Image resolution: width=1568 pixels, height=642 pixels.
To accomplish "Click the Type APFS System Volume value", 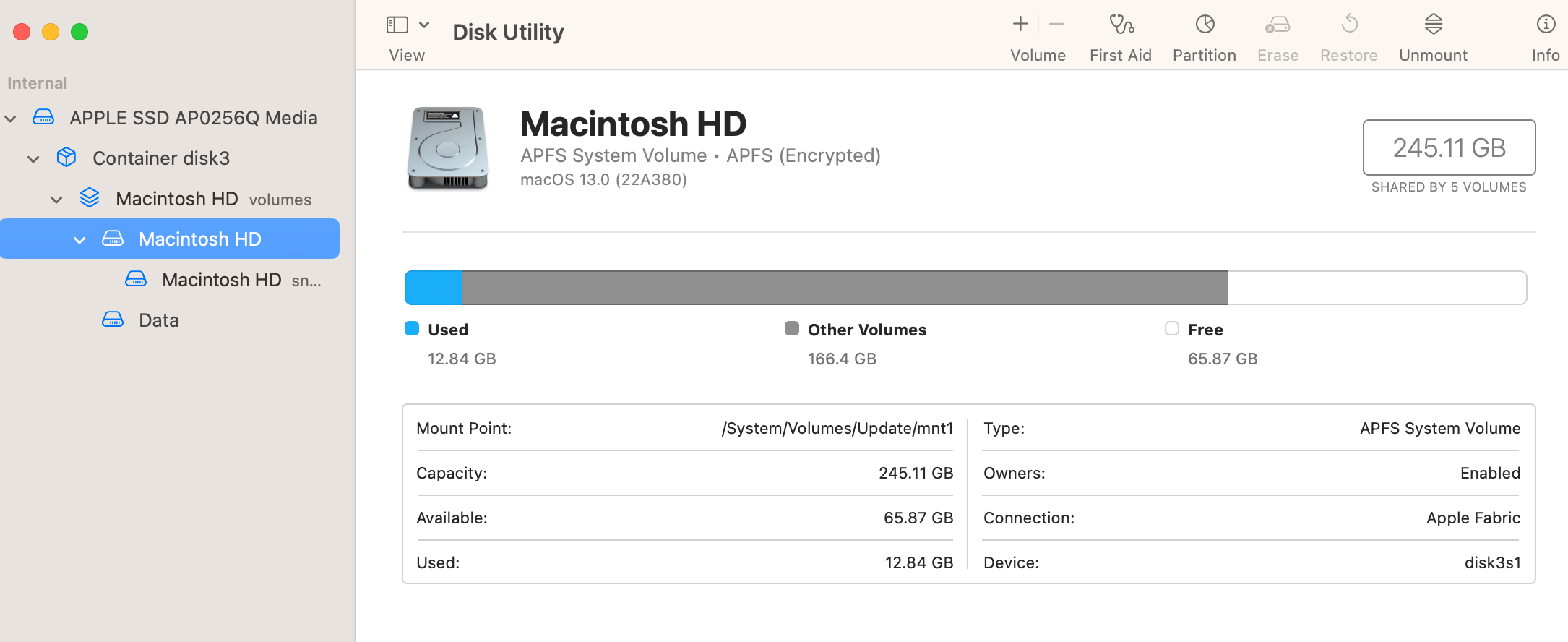I will [1440, 429].
